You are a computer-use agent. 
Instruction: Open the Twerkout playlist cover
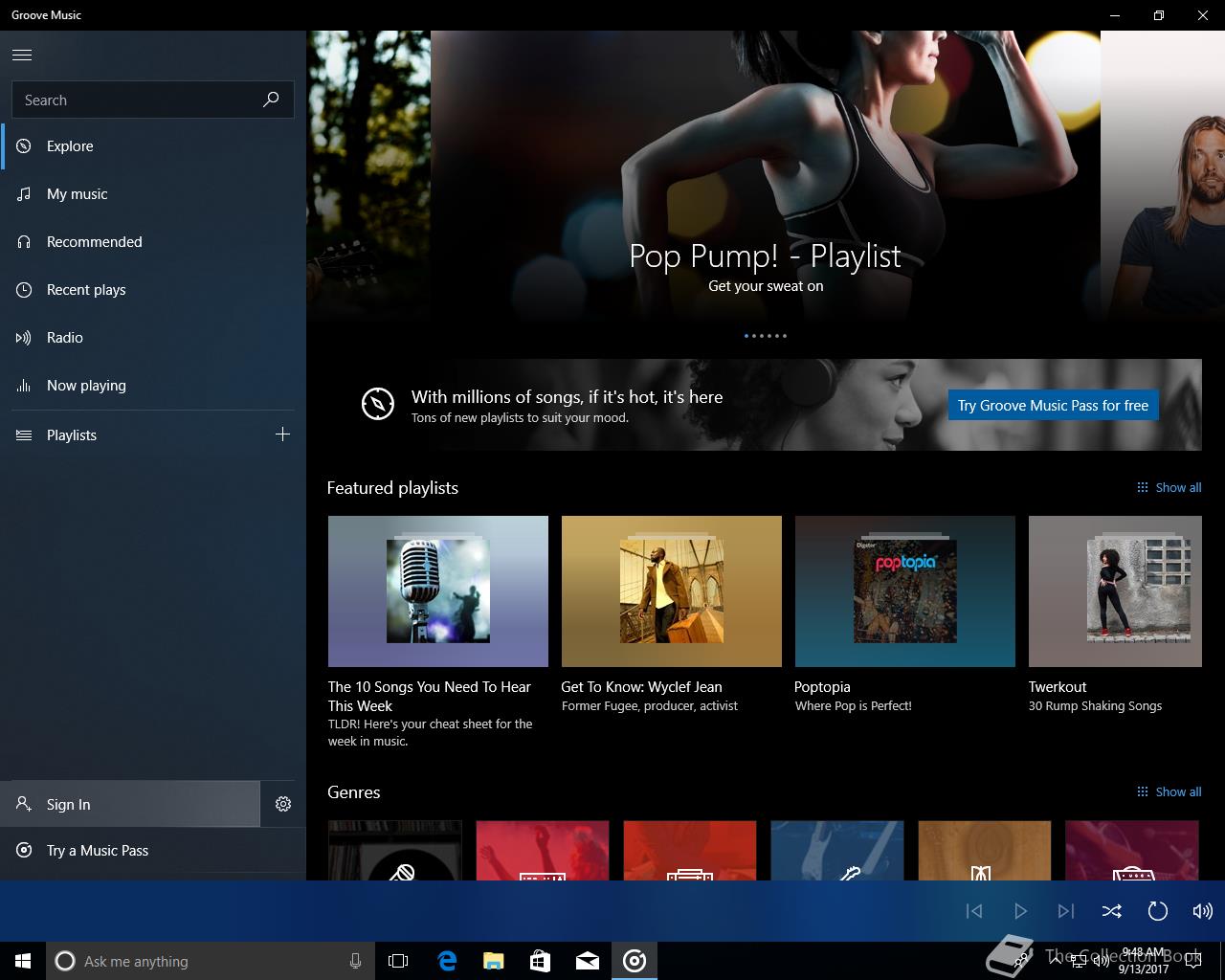pos(1115,591)
